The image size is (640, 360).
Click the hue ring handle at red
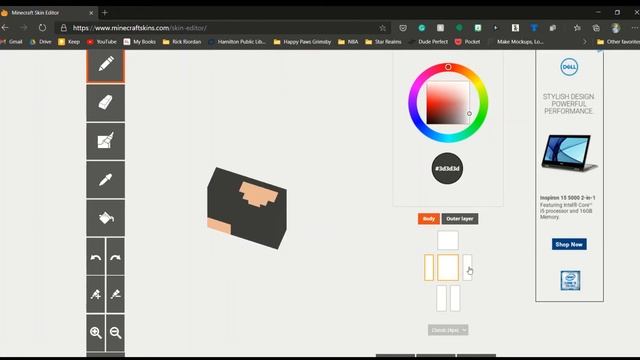pos(448,67)
